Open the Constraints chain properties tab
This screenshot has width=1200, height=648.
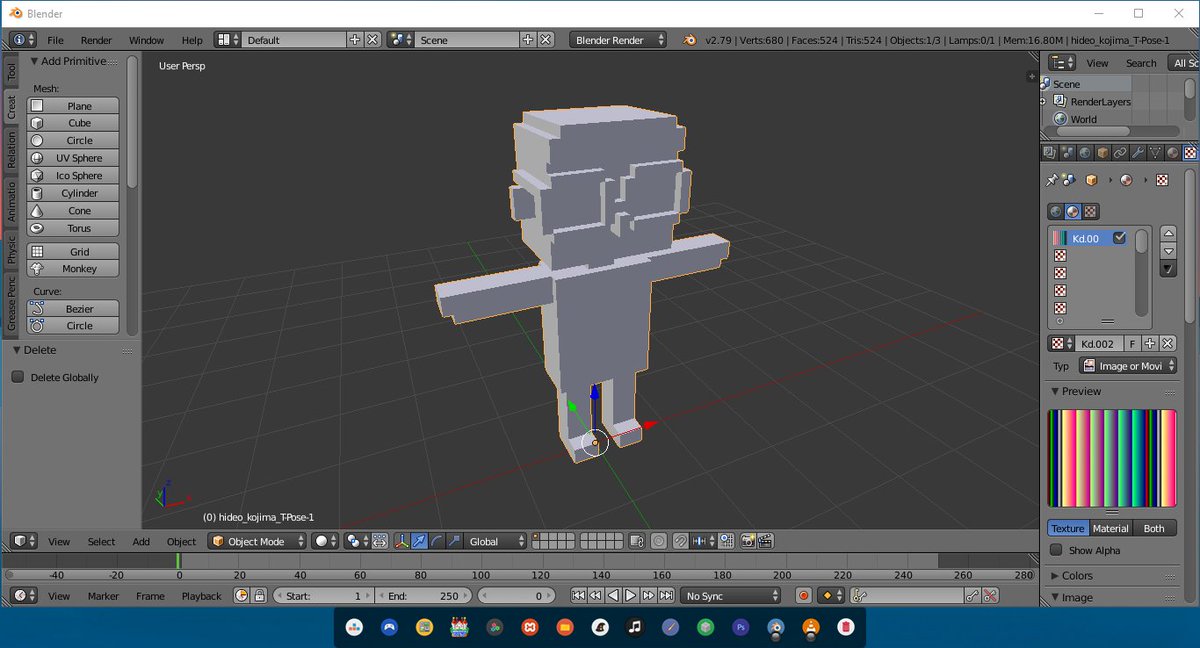[1120, 153]
